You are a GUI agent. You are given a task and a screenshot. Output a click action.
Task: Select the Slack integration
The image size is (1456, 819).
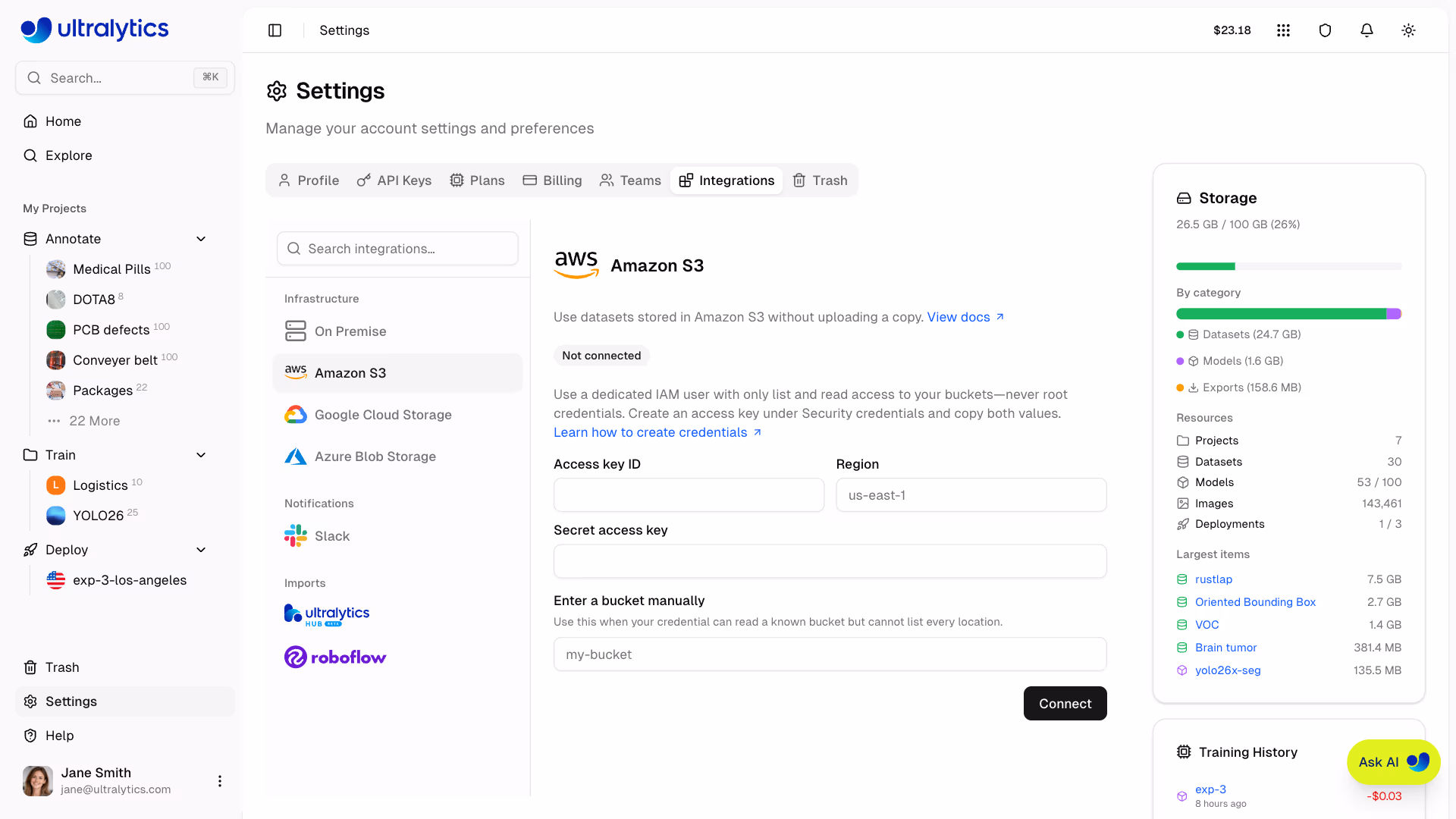(397, 536)
